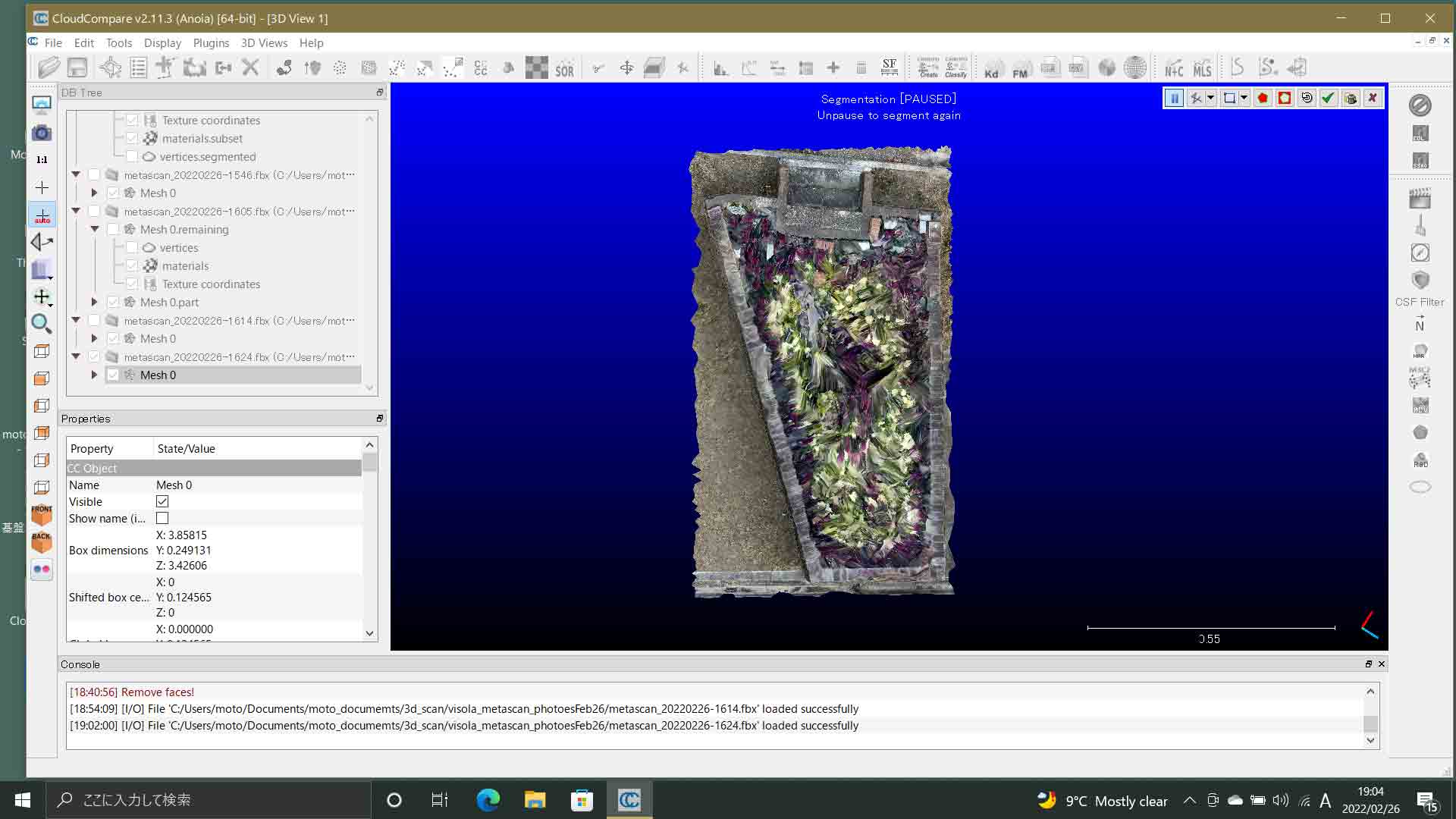The image size is (1456, 819).
Task: Launch the CANUPO Classify plugin
Action: pos(954,67)
